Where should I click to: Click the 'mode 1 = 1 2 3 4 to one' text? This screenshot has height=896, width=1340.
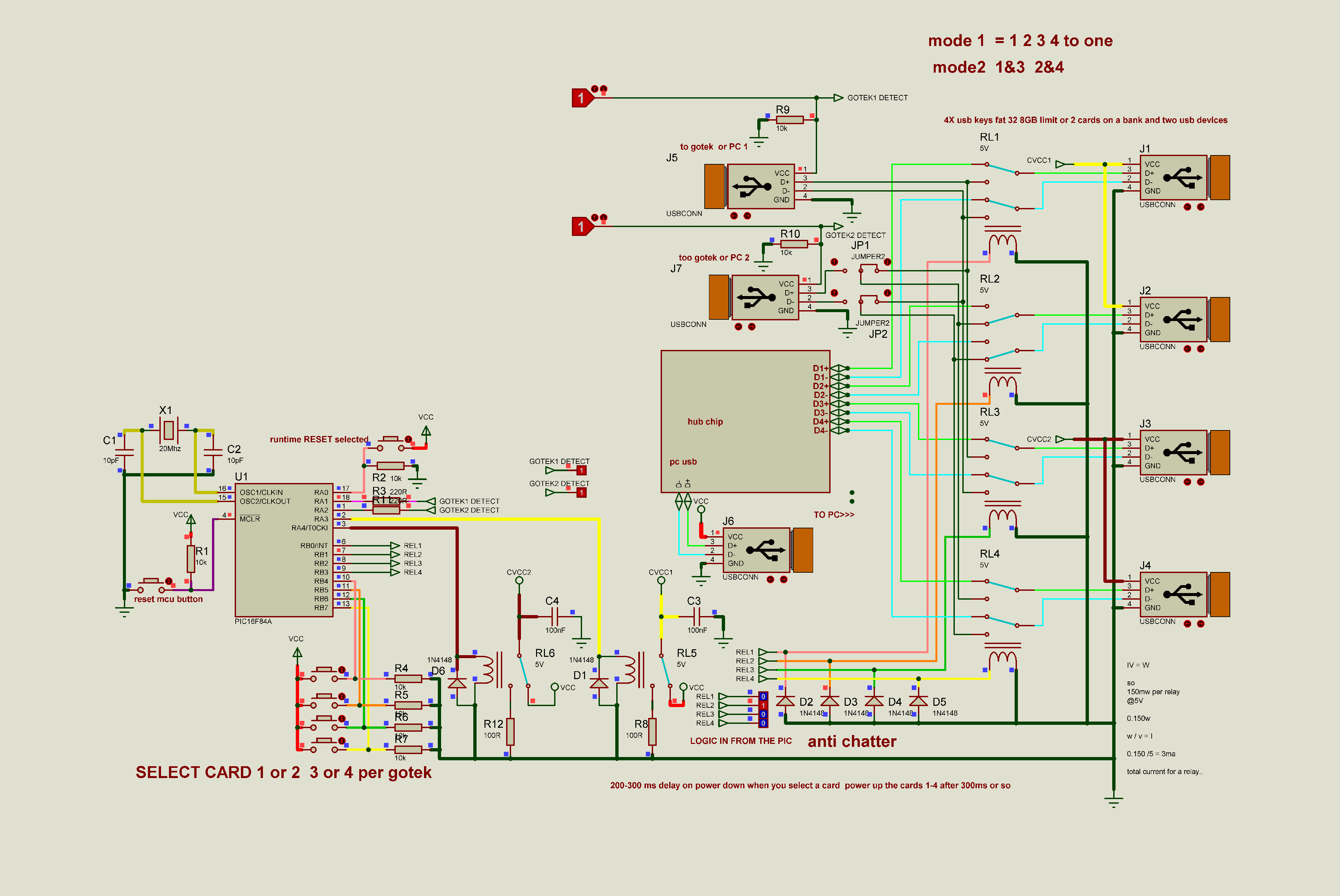[x=1021, y=40]
